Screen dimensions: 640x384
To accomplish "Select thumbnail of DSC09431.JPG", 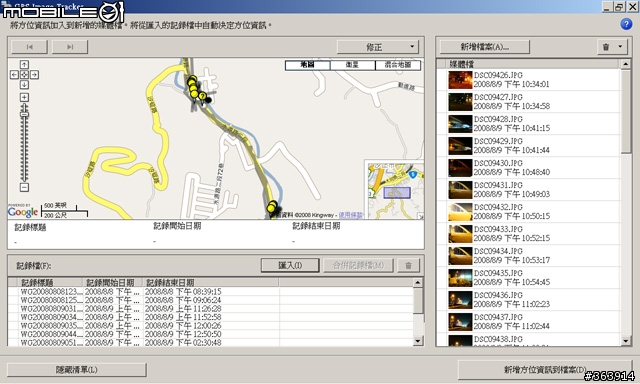I will pyautogui.click(x=460, y=190).
